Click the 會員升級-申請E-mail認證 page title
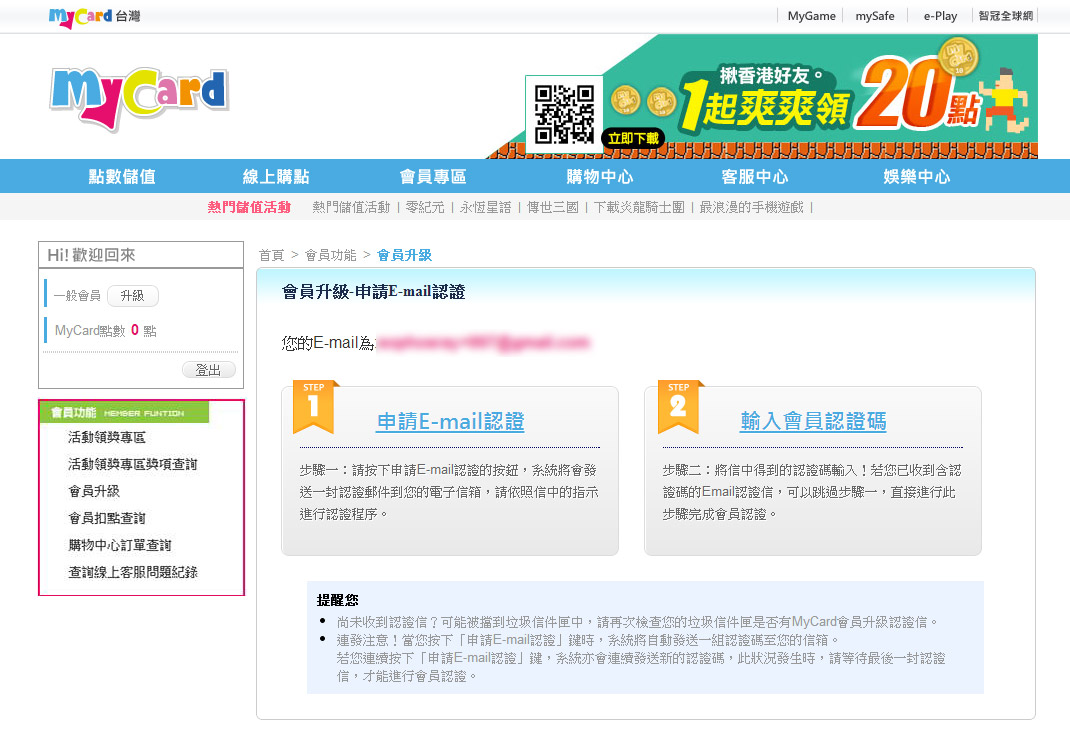The width and height of the screenshot is (1070, 740). (373, 292)
